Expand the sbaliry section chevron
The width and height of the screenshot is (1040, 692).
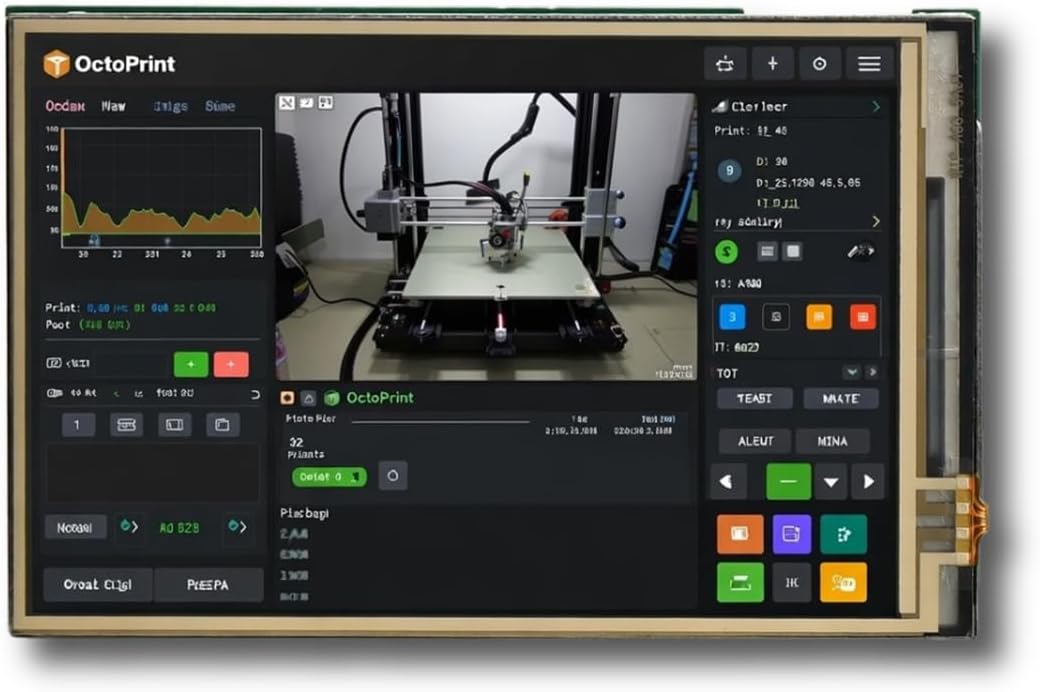tap(876, 221)
